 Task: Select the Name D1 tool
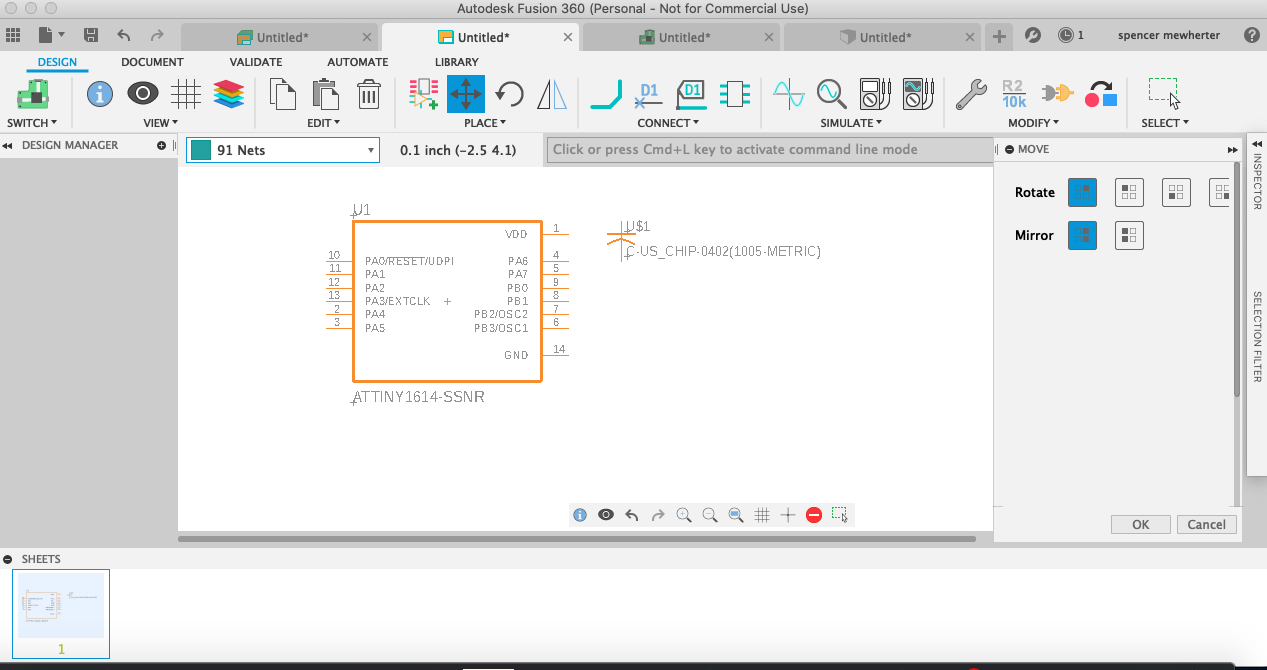(649, 95)
